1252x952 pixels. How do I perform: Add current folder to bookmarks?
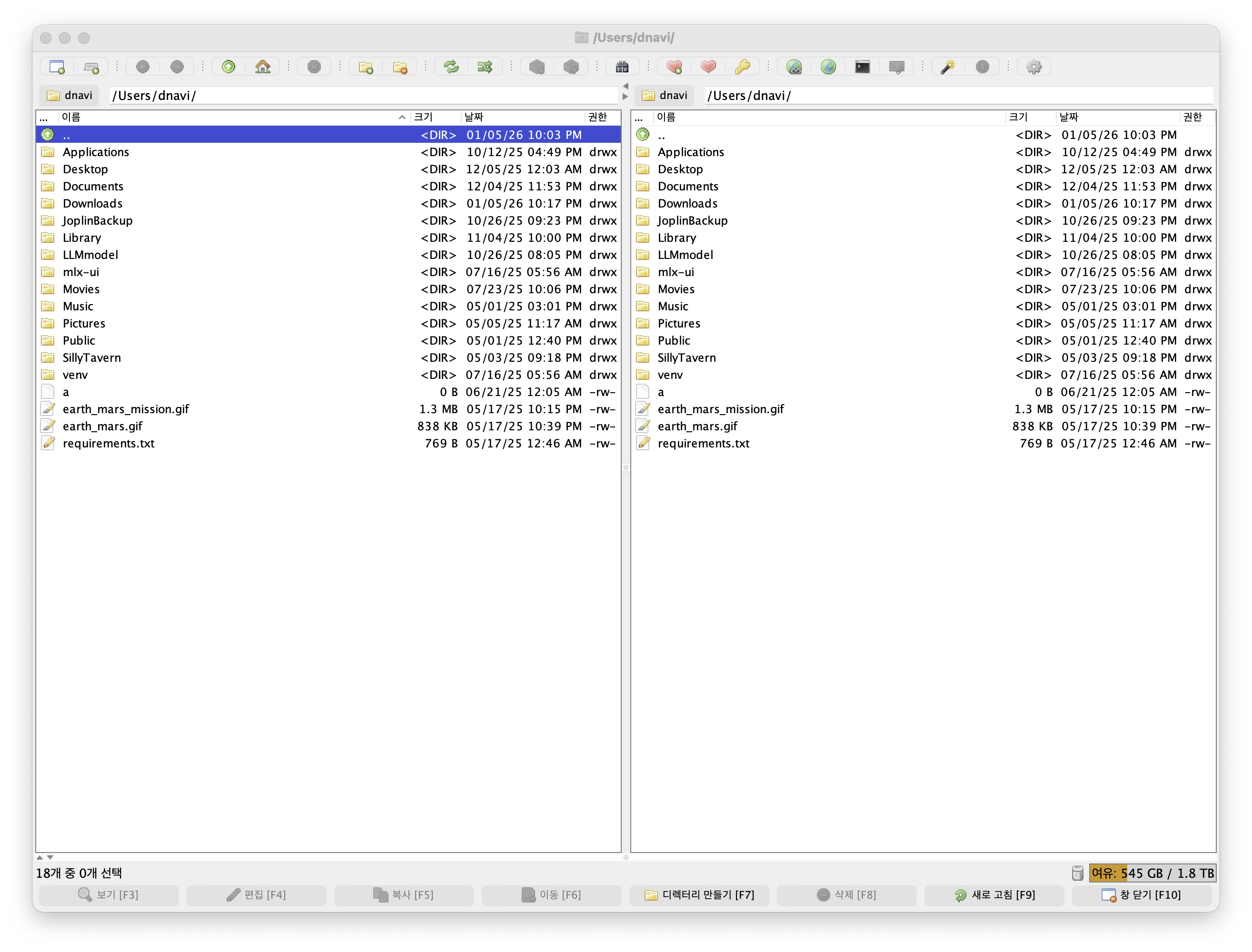[x=675, y=66]
